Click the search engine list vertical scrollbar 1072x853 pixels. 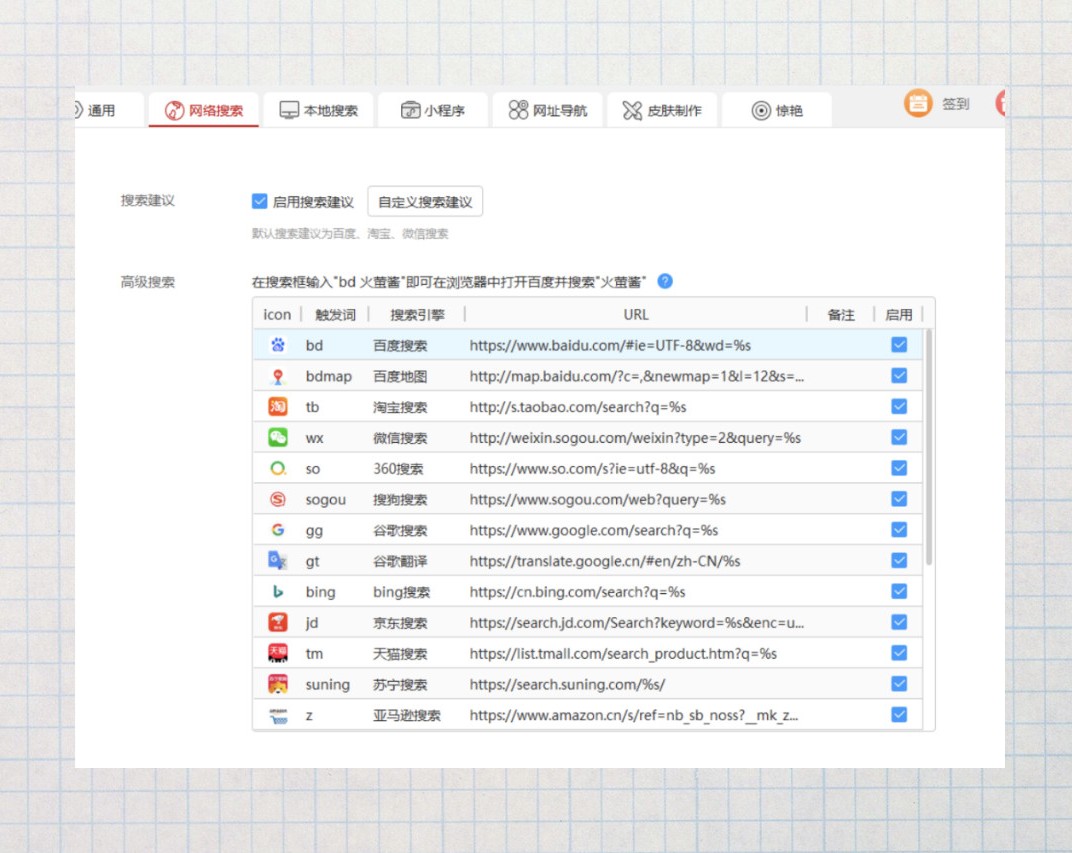tap(928, 450)
